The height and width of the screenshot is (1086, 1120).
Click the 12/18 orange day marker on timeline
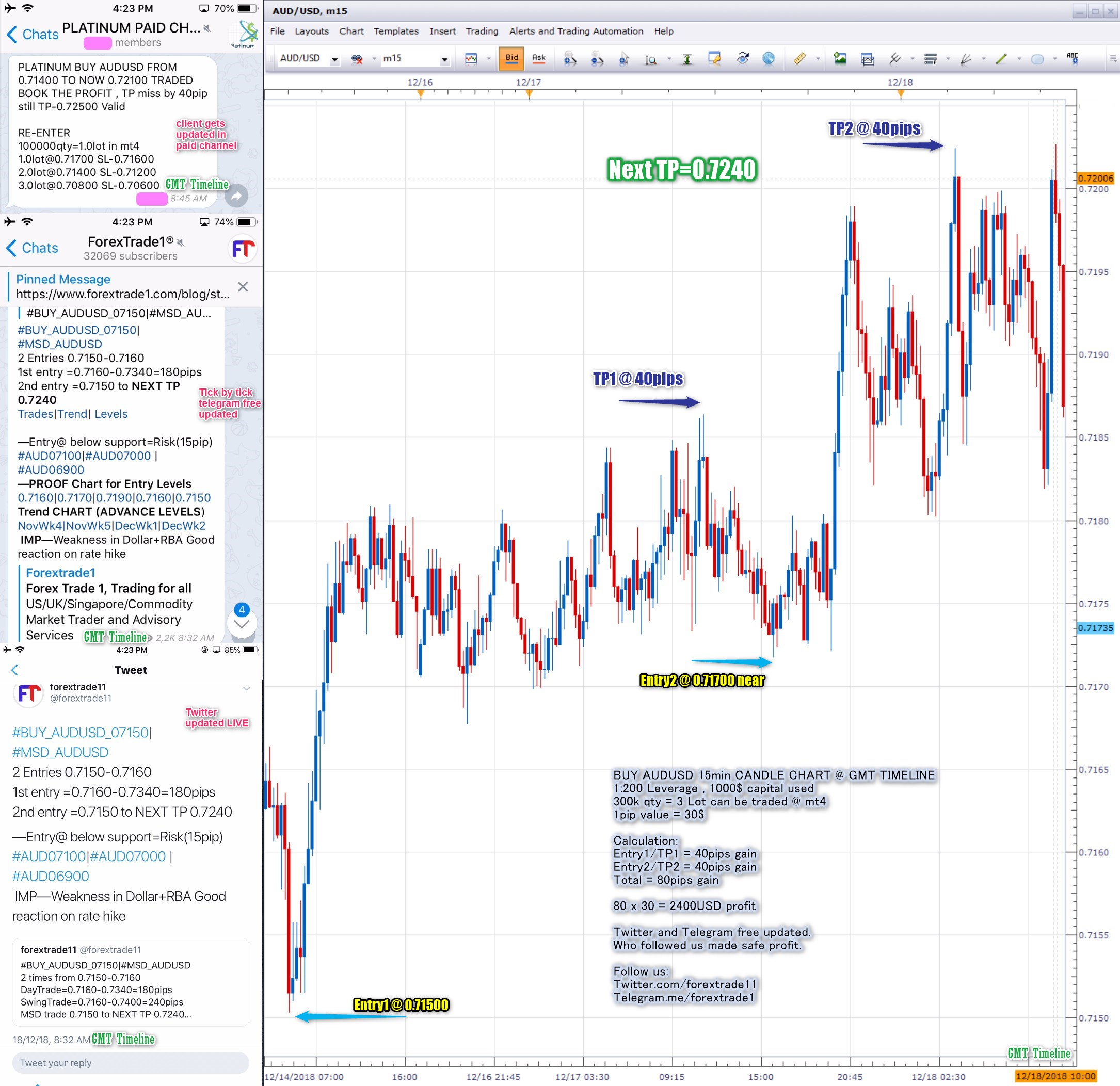click(x=901, y=94)
